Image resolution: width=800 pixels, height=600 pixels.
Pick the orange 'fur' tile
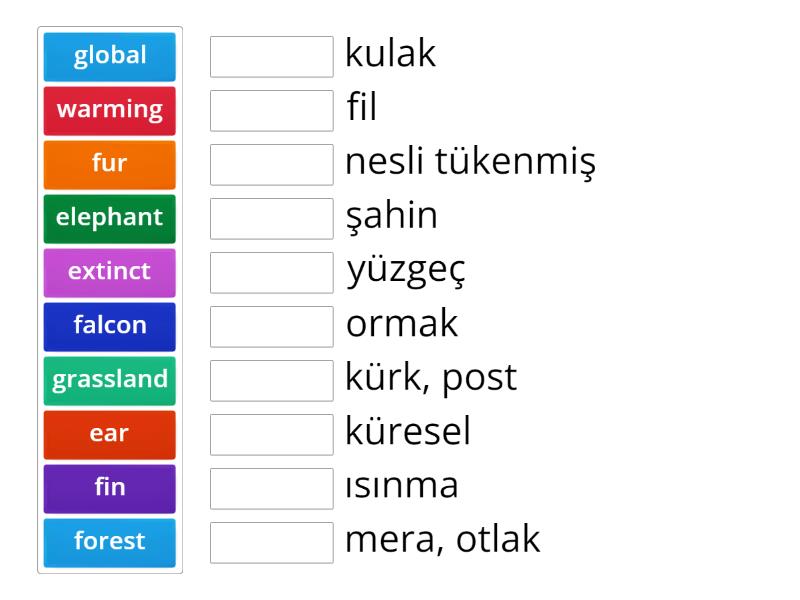[x=110, y=164]
